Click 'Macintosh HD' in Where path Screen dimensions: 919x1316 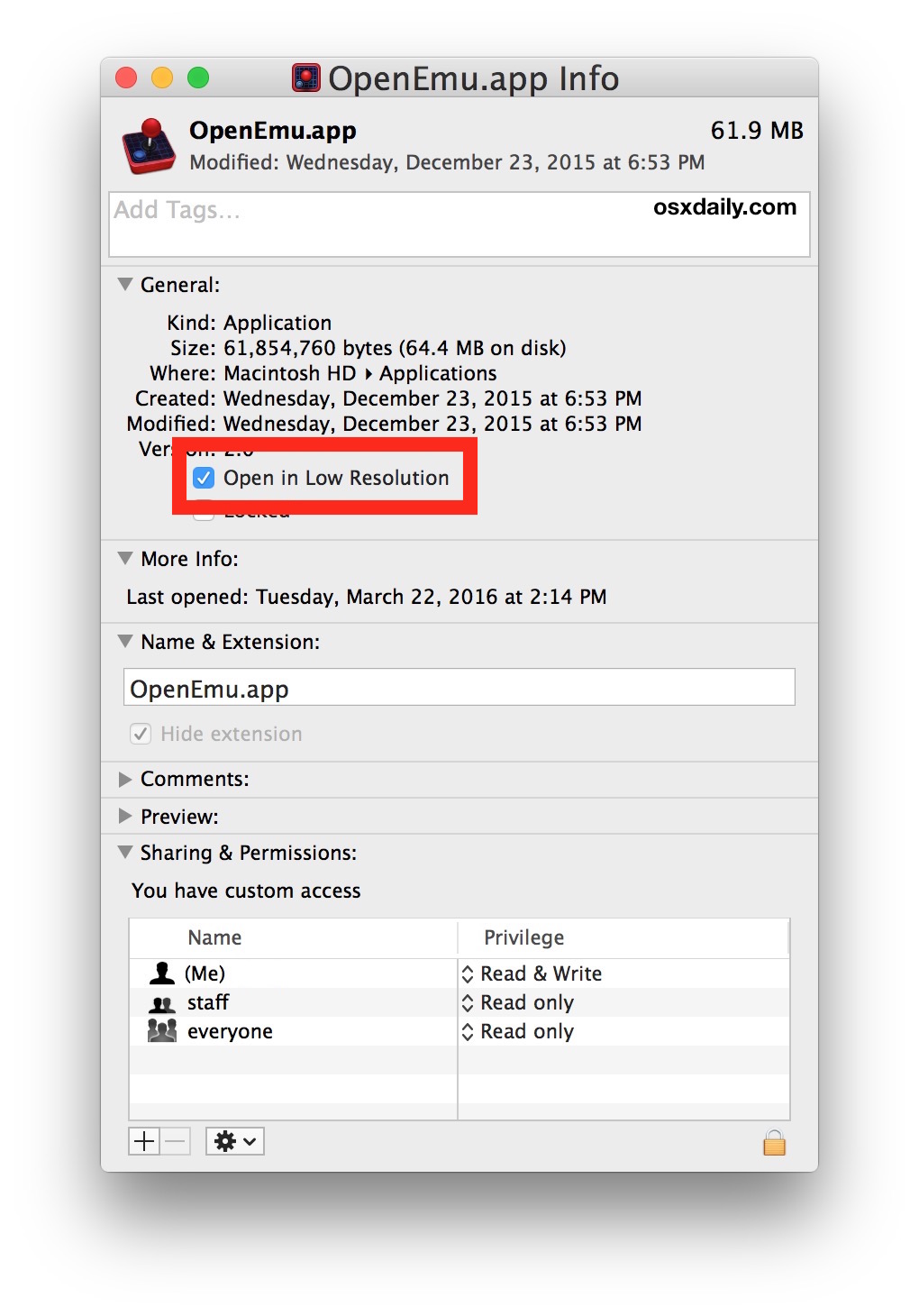coord(290,373)
